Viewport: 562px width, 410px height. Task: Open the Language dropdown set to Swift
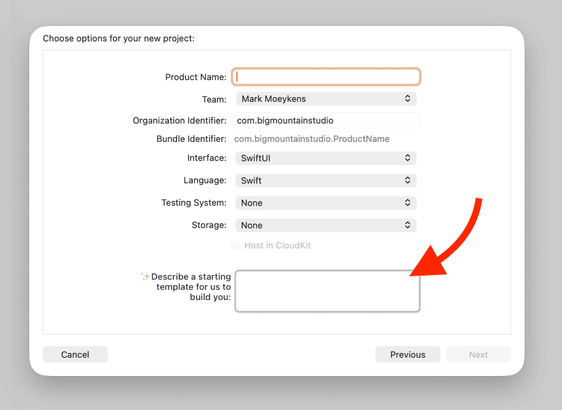point(326,180)
